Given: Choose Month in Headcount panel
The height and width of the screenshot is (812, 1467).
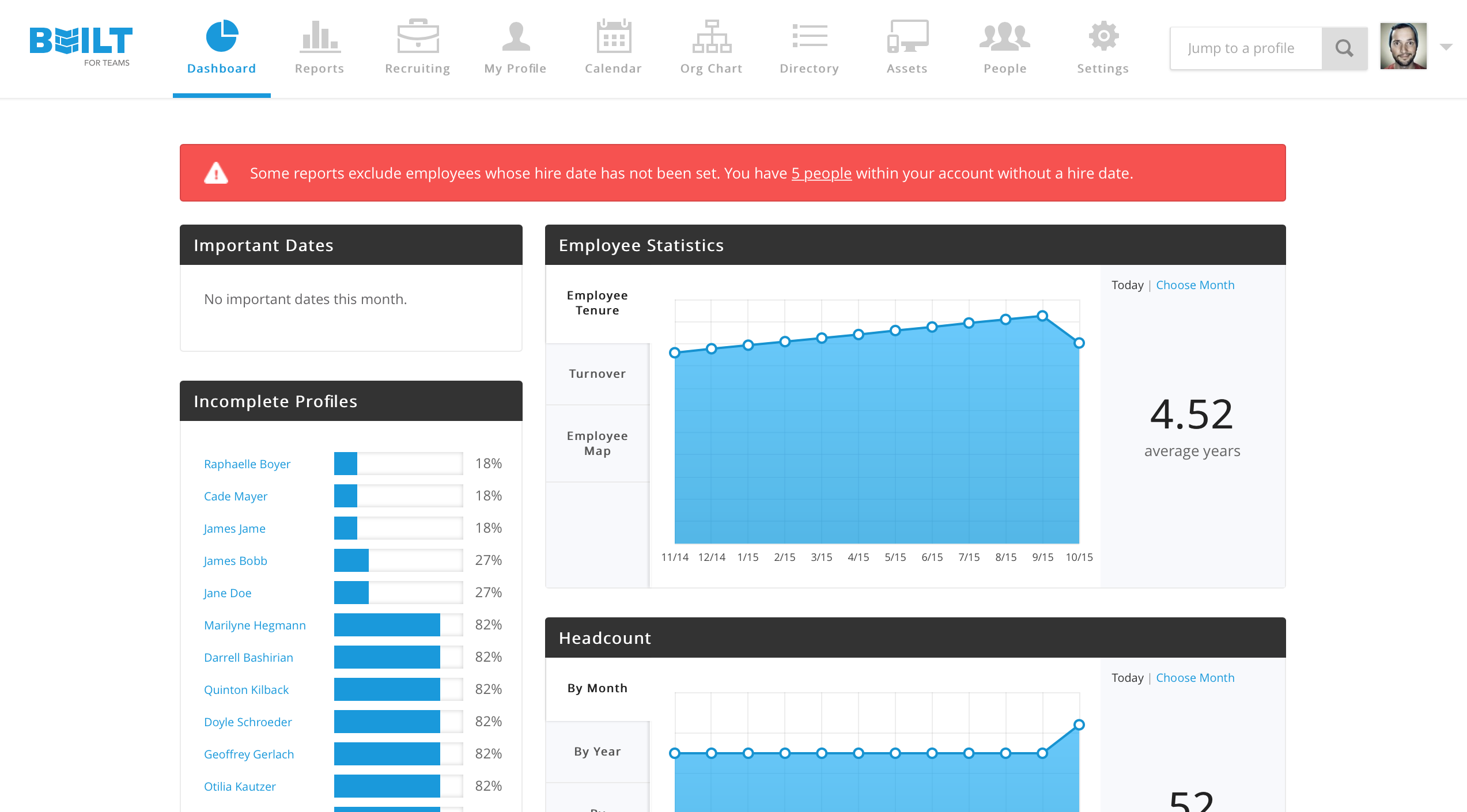Looking at the screenshot, I should pyautogui.click(x=1195, y=678).
